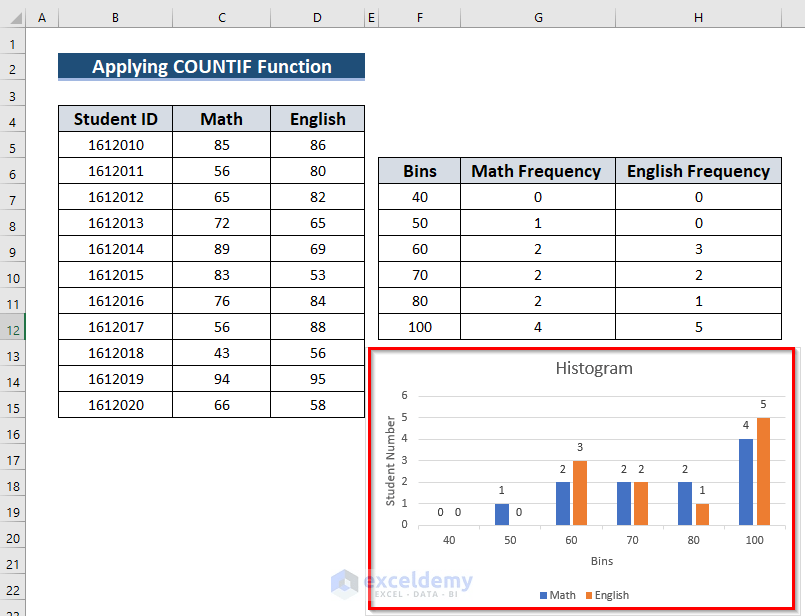Click the Applying COUNTIF Function title cell
Screen dimensions: 805x616
(x=210, y=67)
